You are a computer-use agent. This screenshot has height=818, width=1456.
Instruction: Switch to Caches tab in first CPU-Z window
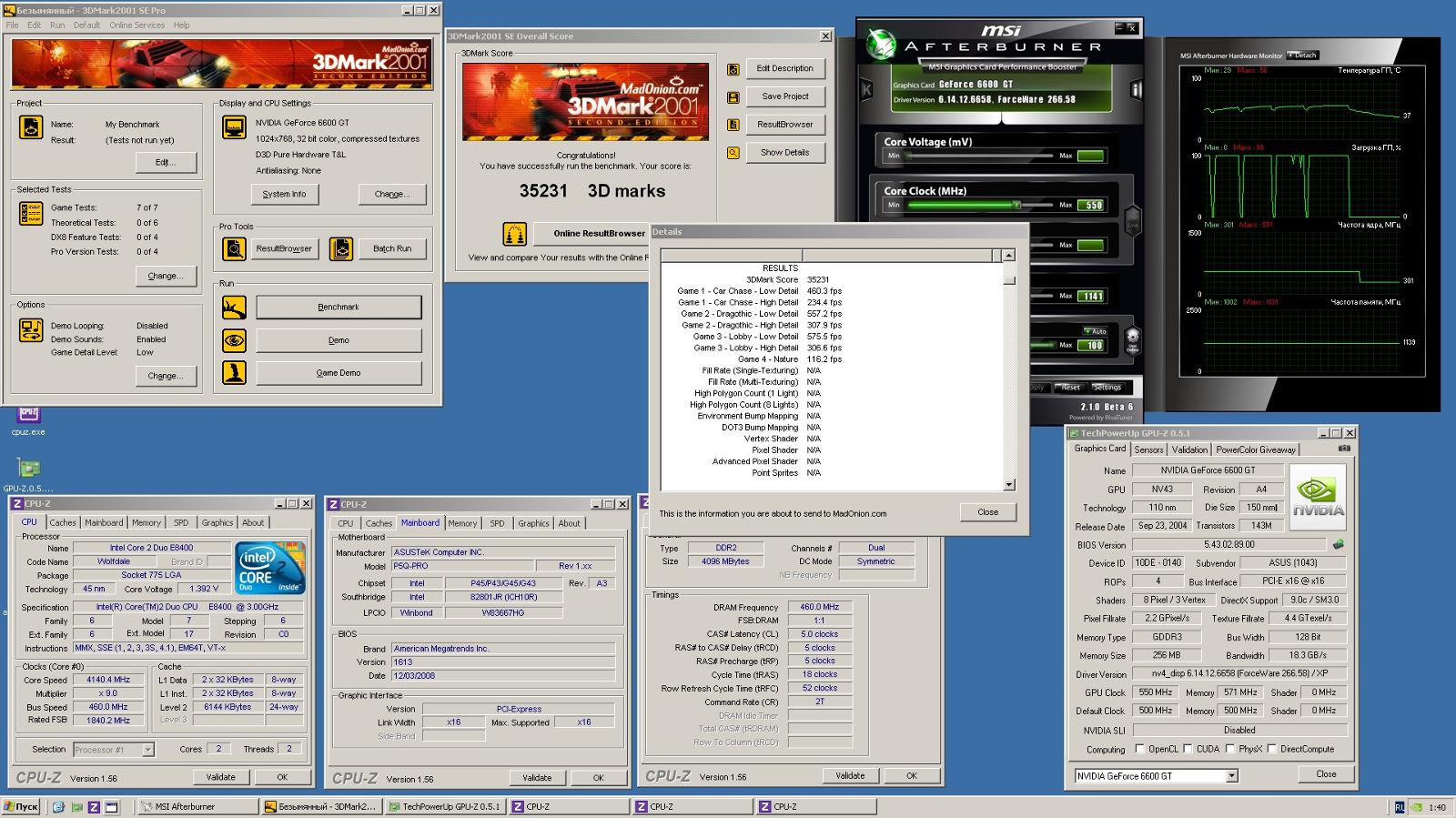pyautogui.click(x=63, y=522)
